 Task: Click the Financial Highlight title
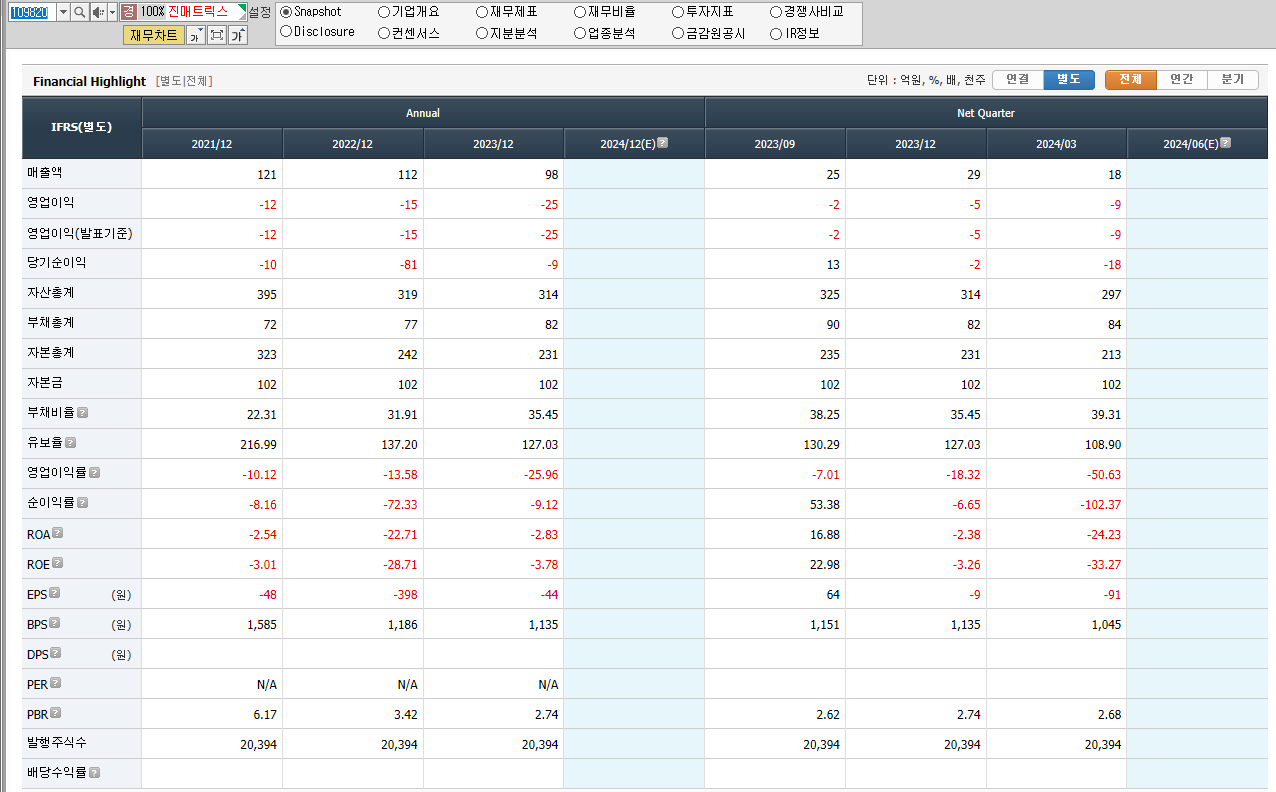[89, 81]
